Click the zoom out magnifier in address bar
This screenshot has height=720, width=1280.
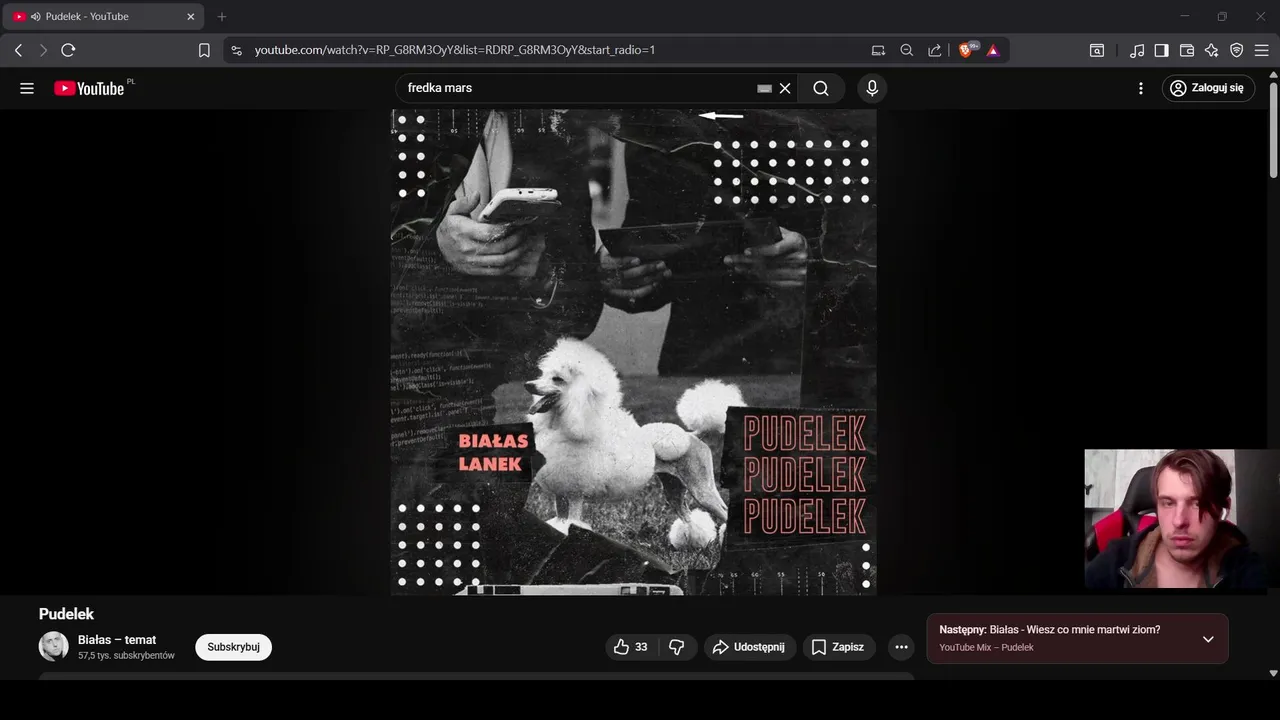(x=906, y=50)
